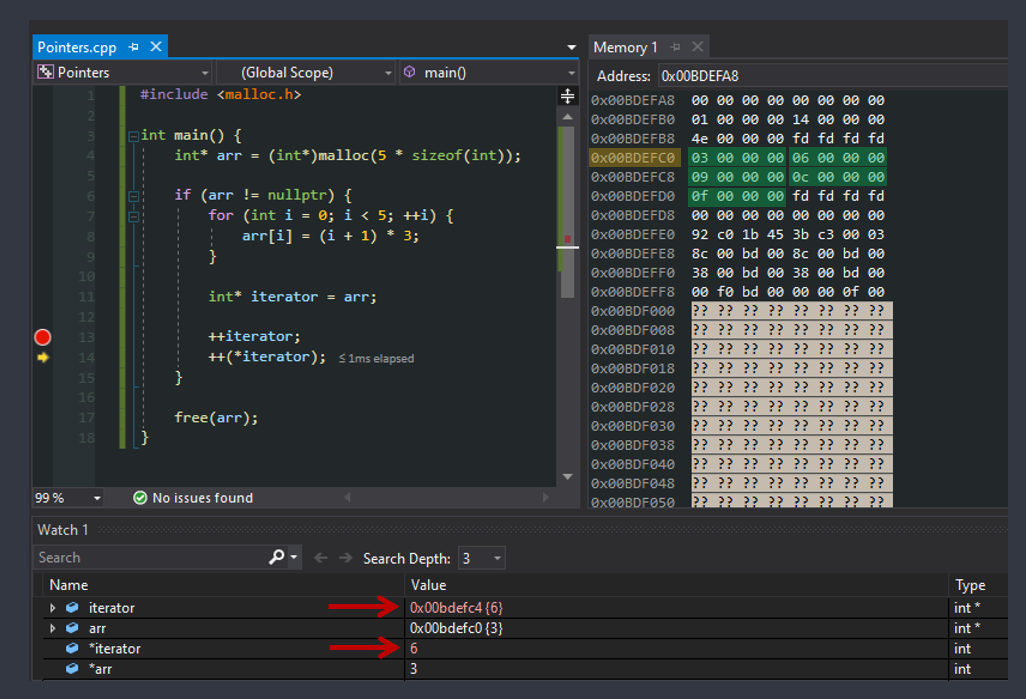The height and width of the screenshot is (699, 1026).
Task: Open the Search Depth dropdown
Action: [x=483, y=558]
